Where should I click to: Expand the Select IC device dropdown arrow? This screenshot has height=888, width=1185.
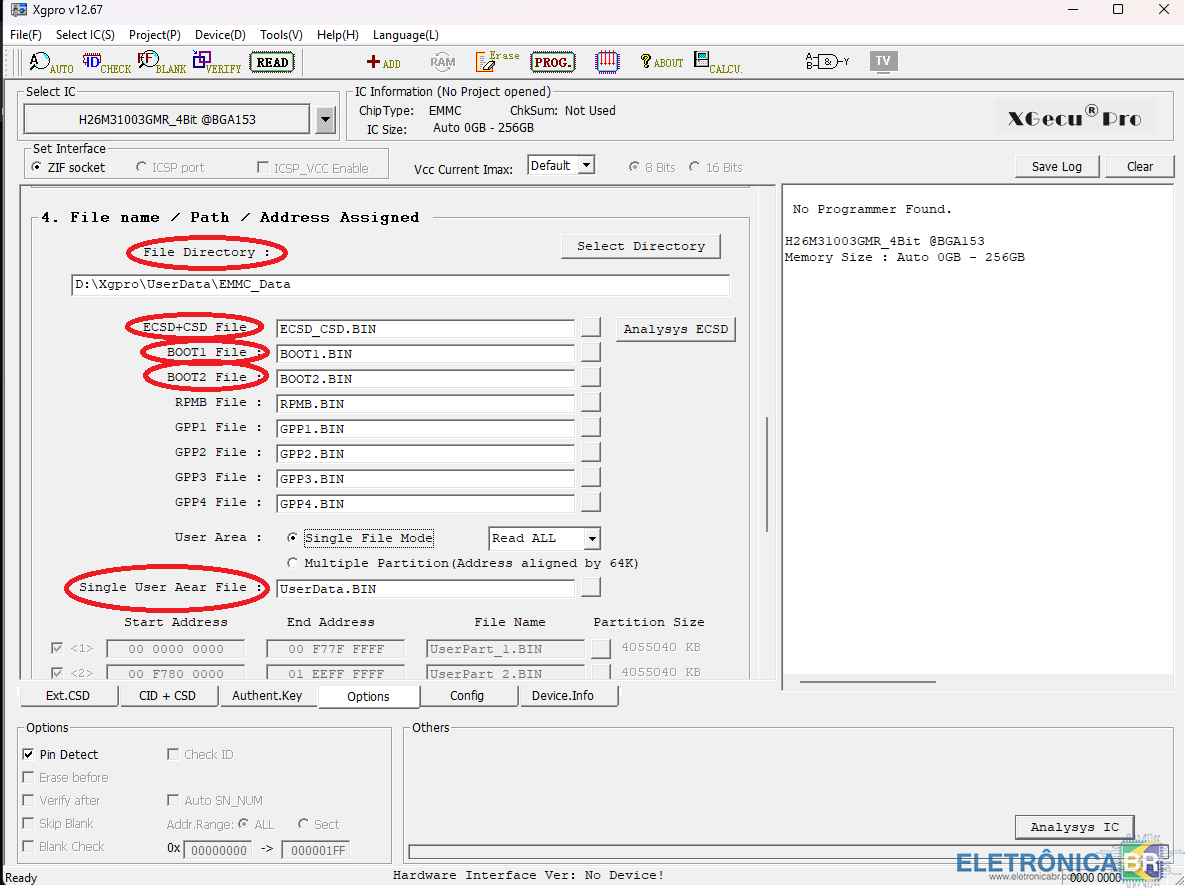(x=325, y=120)
